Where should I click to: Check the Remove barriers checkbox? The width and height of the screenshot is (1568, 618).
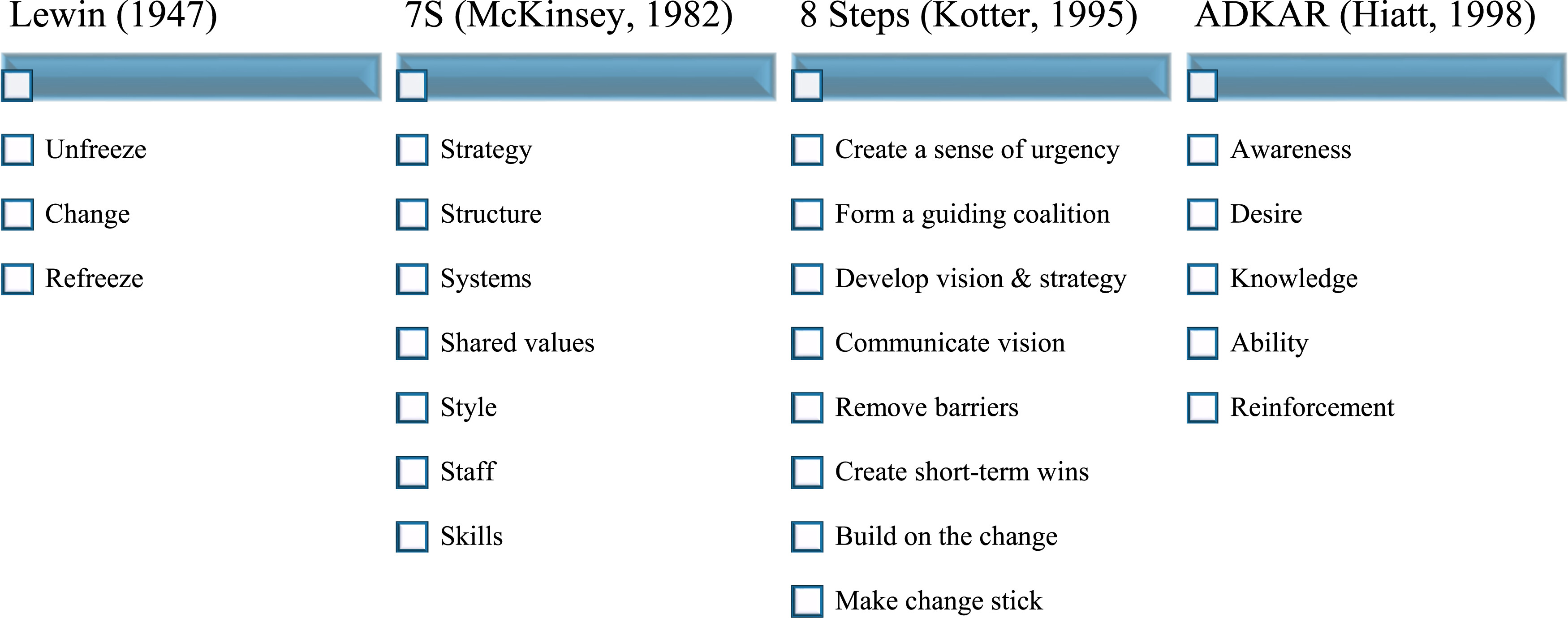coord(807,407)
